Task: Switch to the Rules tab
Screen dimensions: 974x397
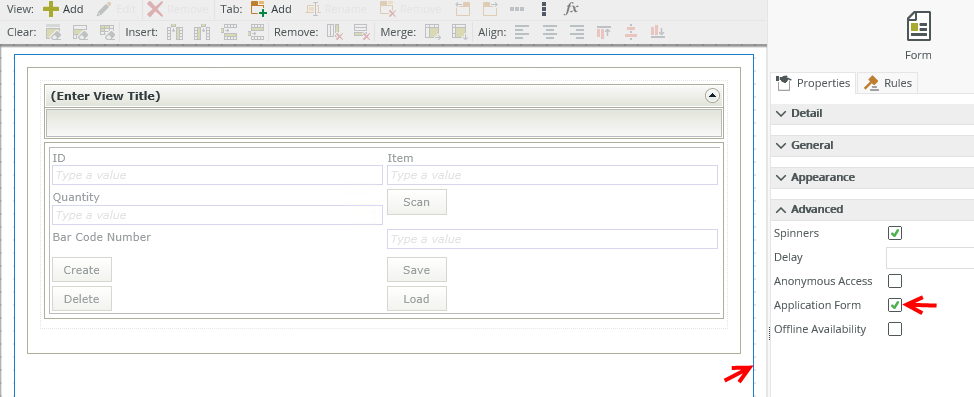Action: coord(888,83)
